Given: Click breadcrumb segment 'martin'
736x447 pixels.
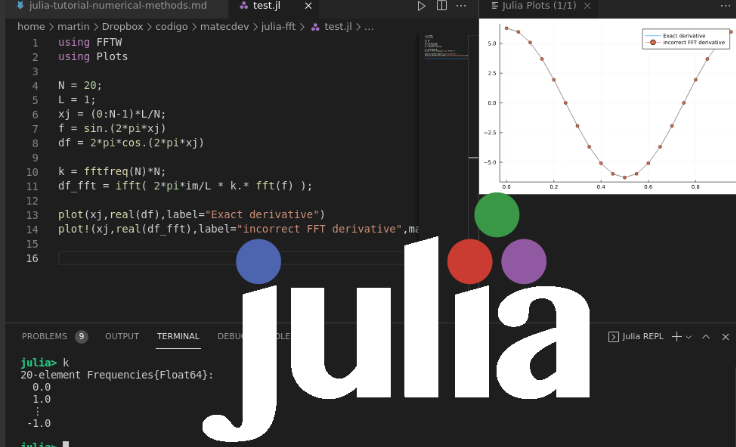Looking at the screenshot, I should (73, 27).
